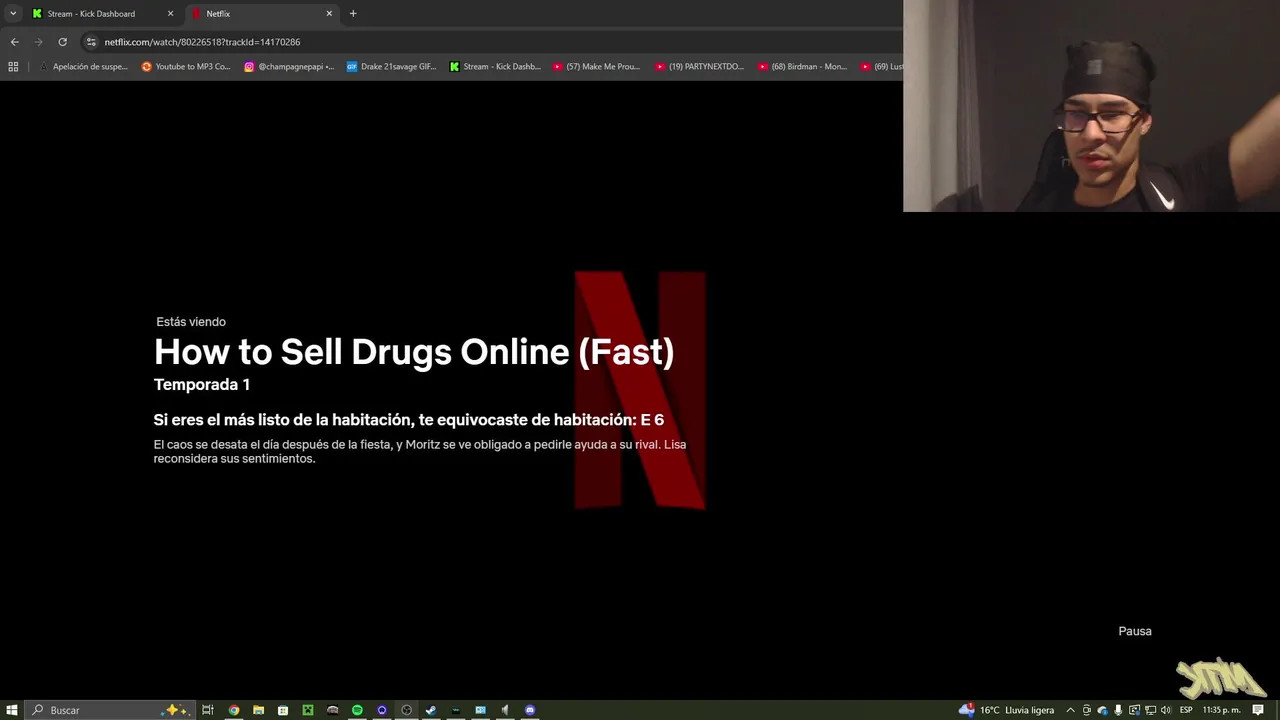Open Steam from the taskbar
Image resolution: width=1280 pixels, height=720 pixels.
coord(431,710)
